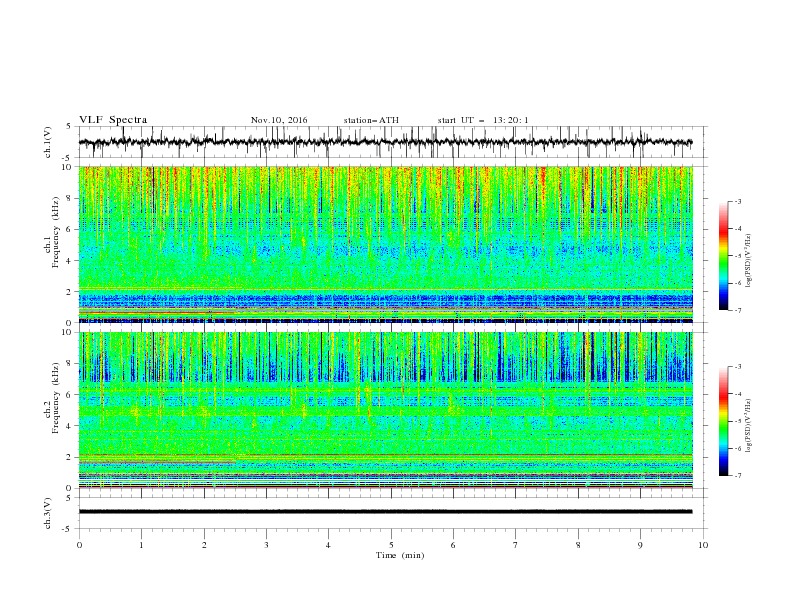Click the lower PSD color bar
This screenshot has width=792, height=612.
pyautogui.click(x=723, y=421)
